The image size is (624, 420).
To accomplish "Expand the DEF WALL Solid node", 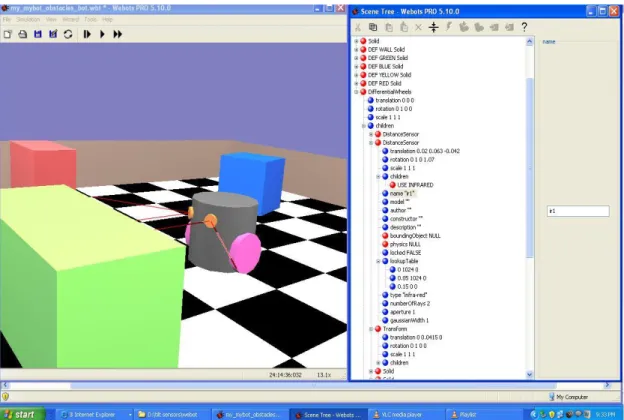I will (x=356, y=50).
